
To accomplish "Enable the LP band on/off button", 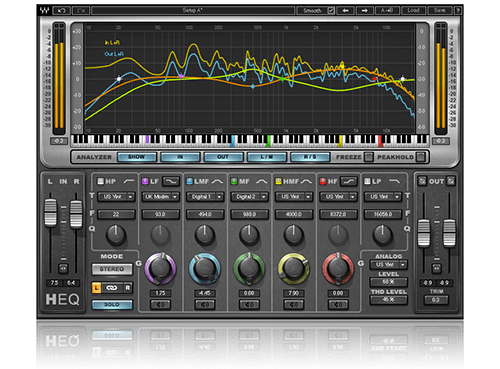I will [367, 181].
